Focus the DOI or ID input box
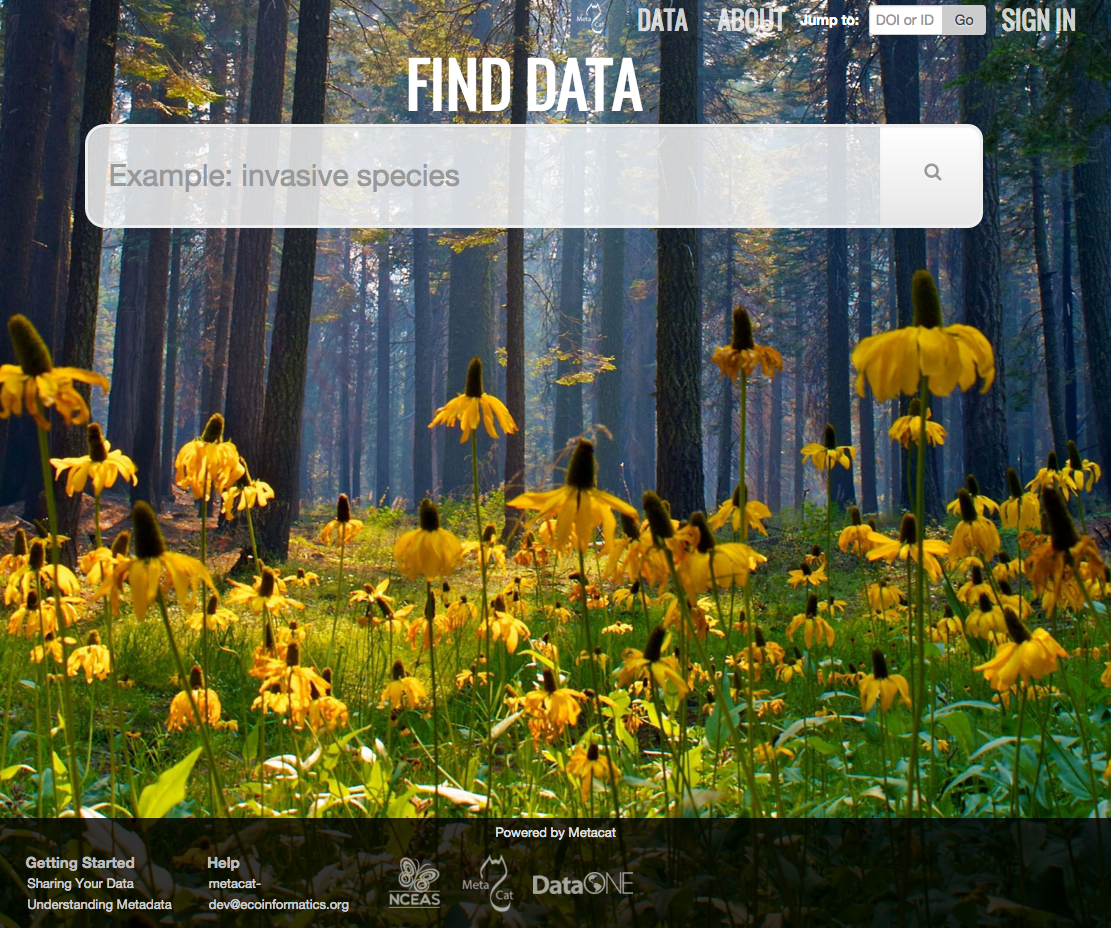This screenshot has width=1111, height=928. [x=905, y=20]
